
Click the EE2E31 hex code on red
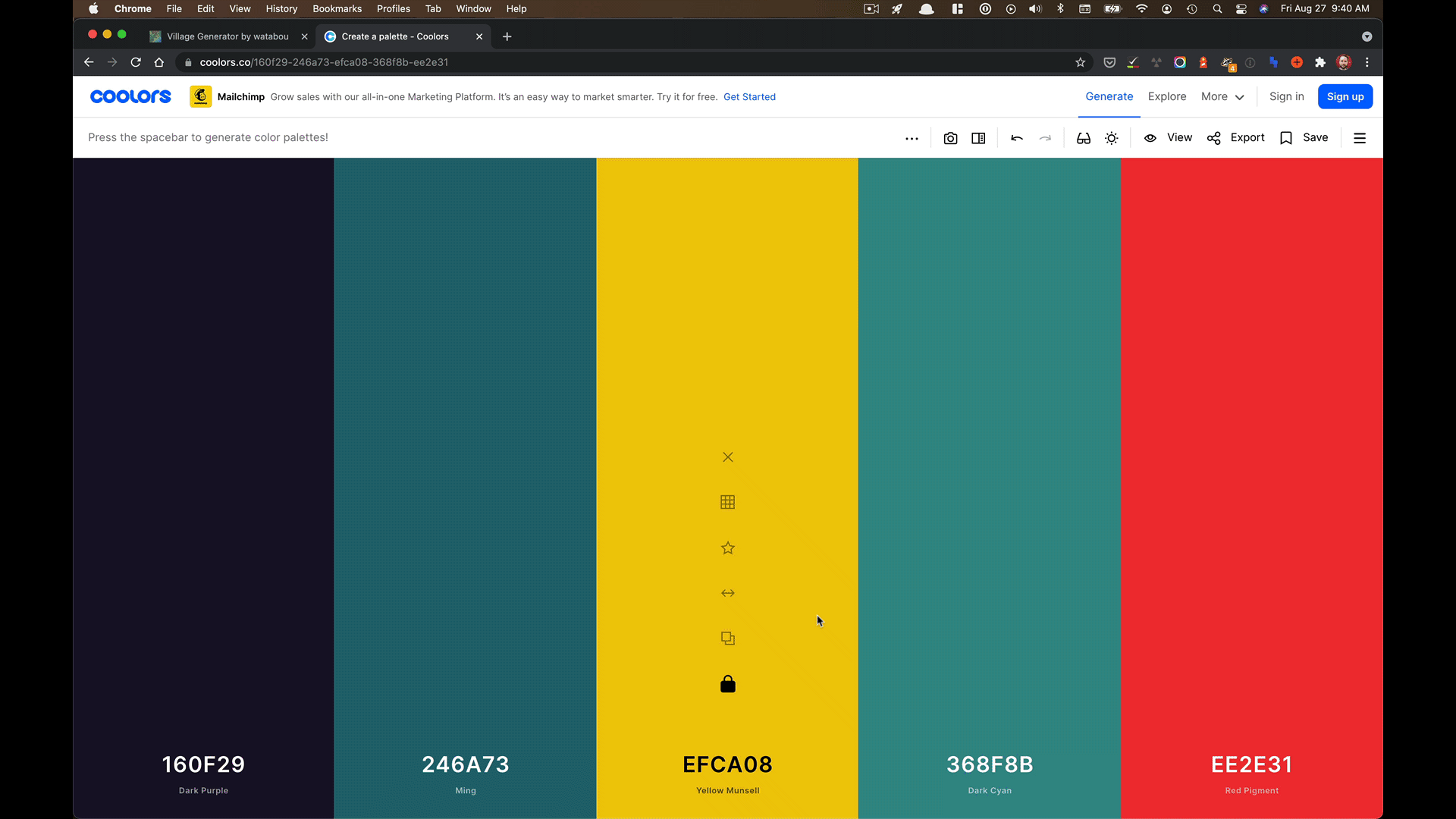1251,764
